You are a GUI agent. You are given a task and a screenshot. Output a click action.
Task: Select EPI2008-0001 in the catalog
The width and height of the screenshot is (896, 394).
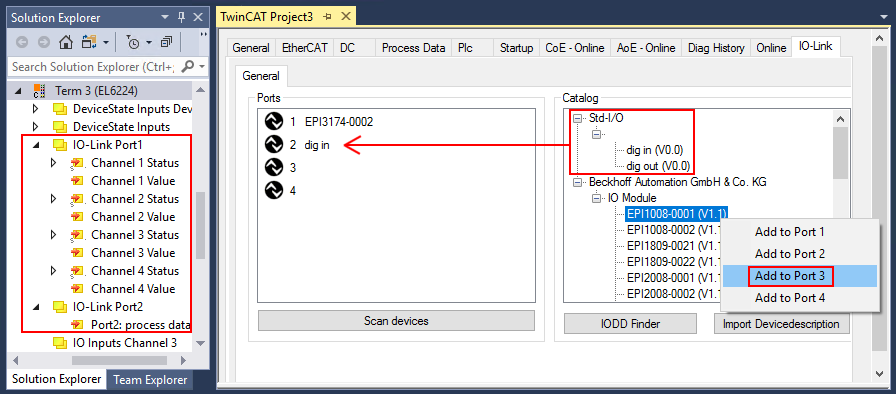pos(672,278)
